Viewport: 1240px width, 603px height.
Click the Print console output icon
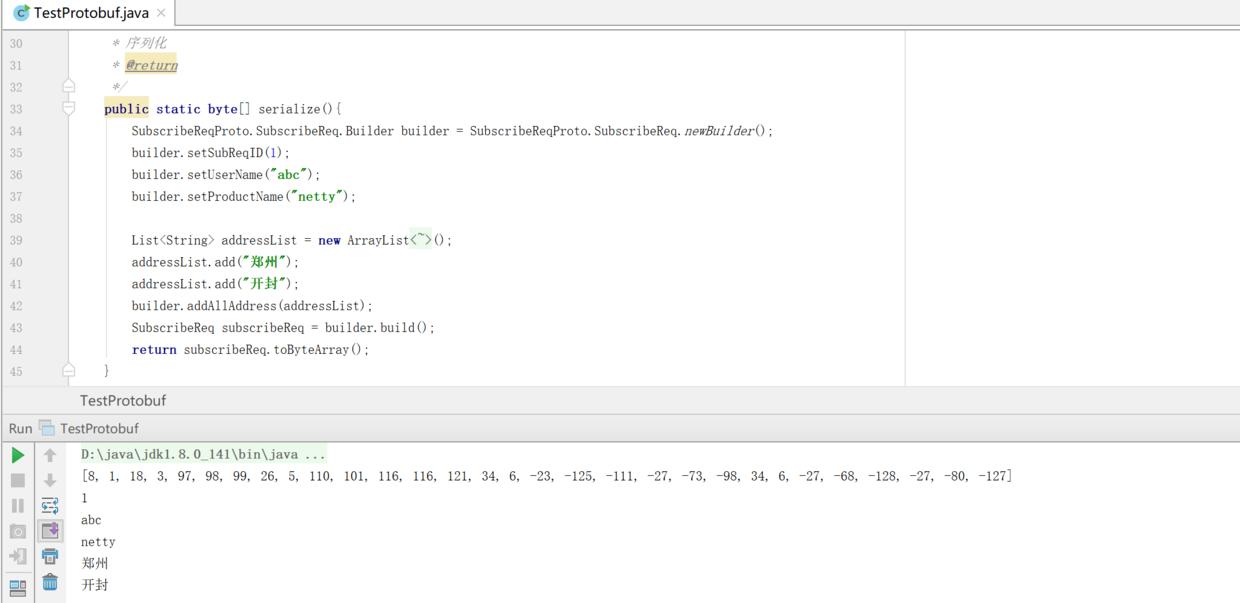pyautogui.click(x=50, y=556)
